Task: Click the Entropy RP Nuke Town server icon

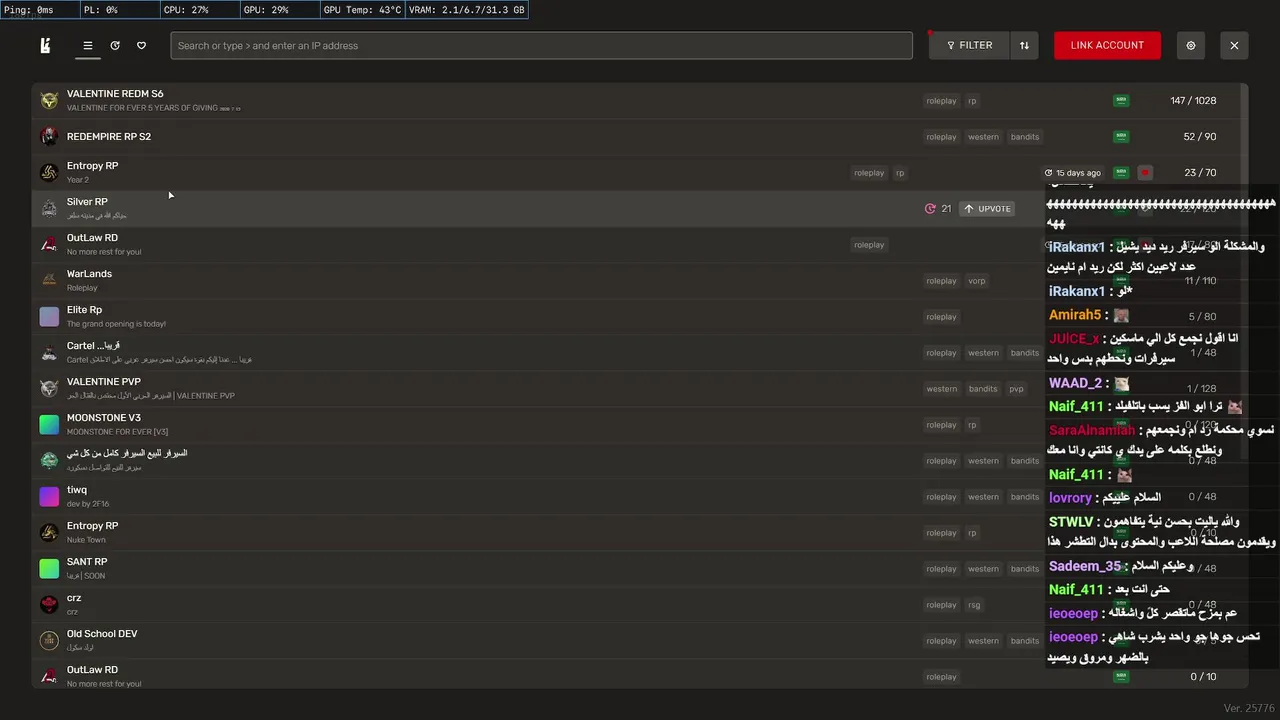Action: click(x=49, y=532)
